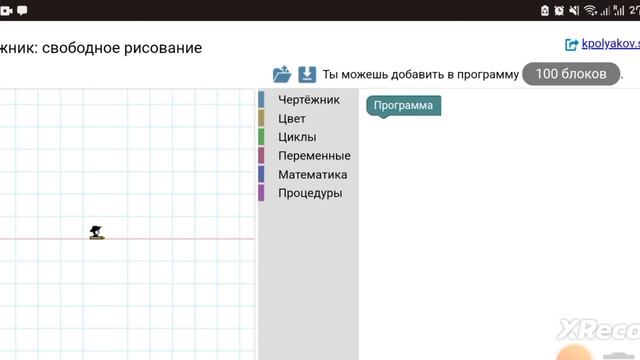The height and width of the screenshot is (360, 640).
Task: Tap the message notification icon in status bar
Action: tap(22, 11)
